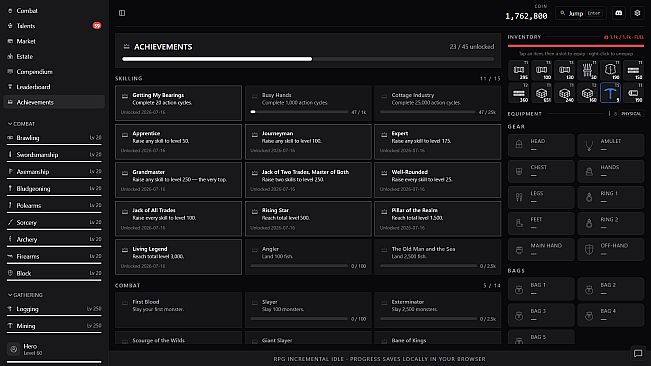Click the Off-Hand shield slot

[611, 249]
